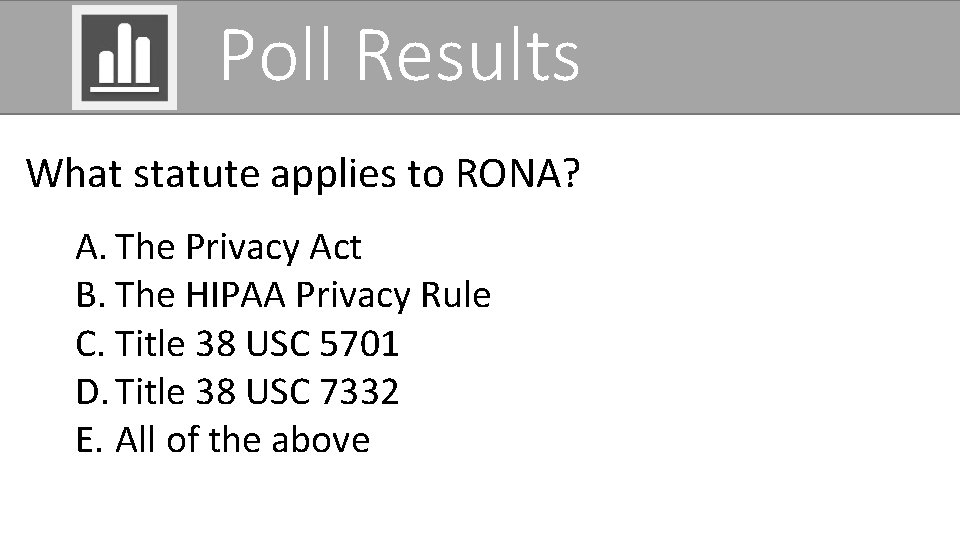
Task: Click the poll bar chart icon
Action: point(125,57)
